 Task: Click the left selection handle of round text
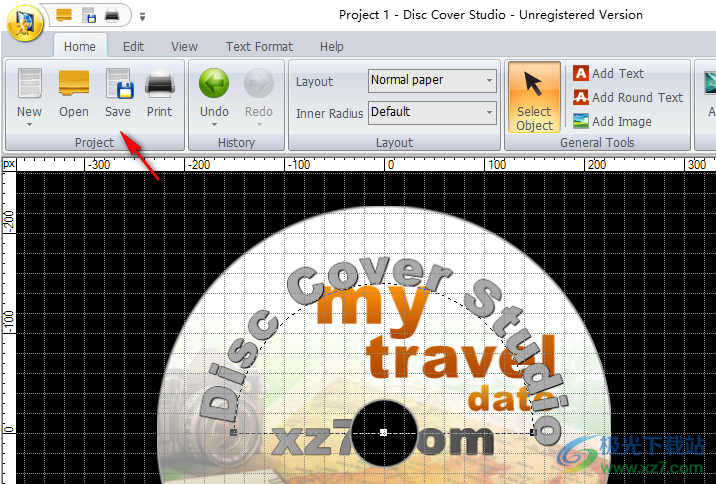point(234,432)
